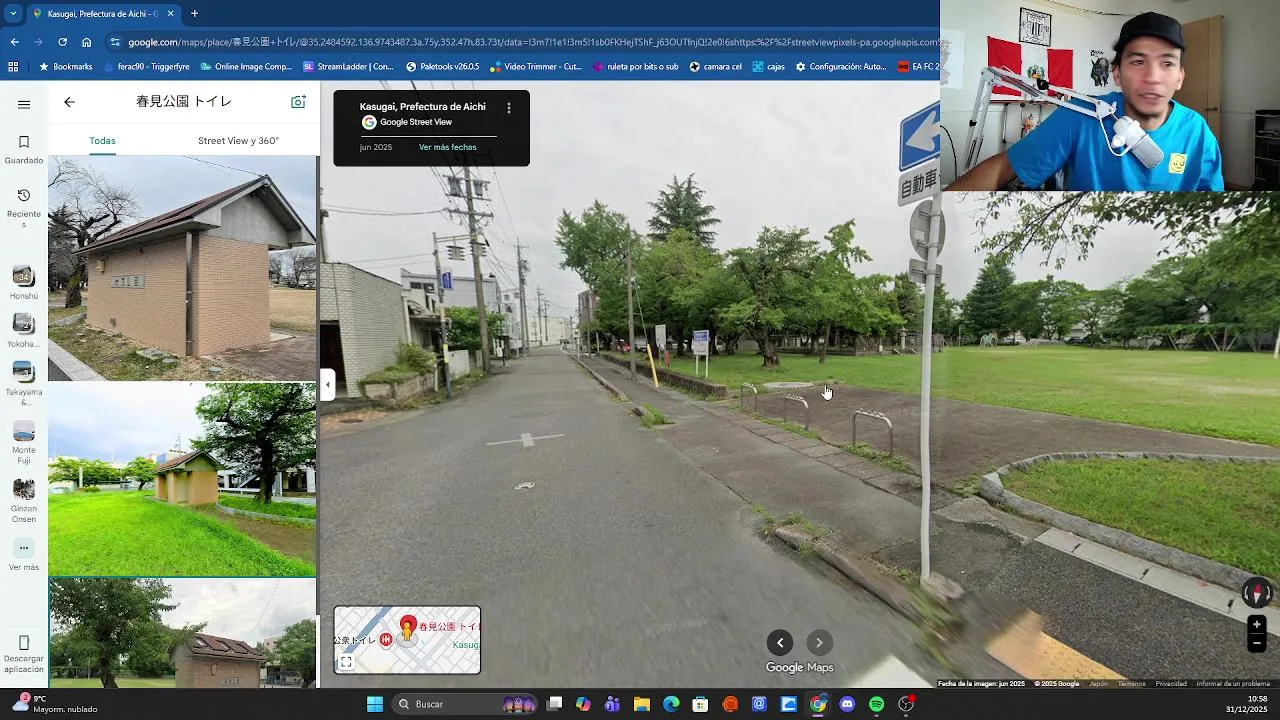Move to previous Street View image
This screenshot has height=720, width=1280.
tap(780, 643)
